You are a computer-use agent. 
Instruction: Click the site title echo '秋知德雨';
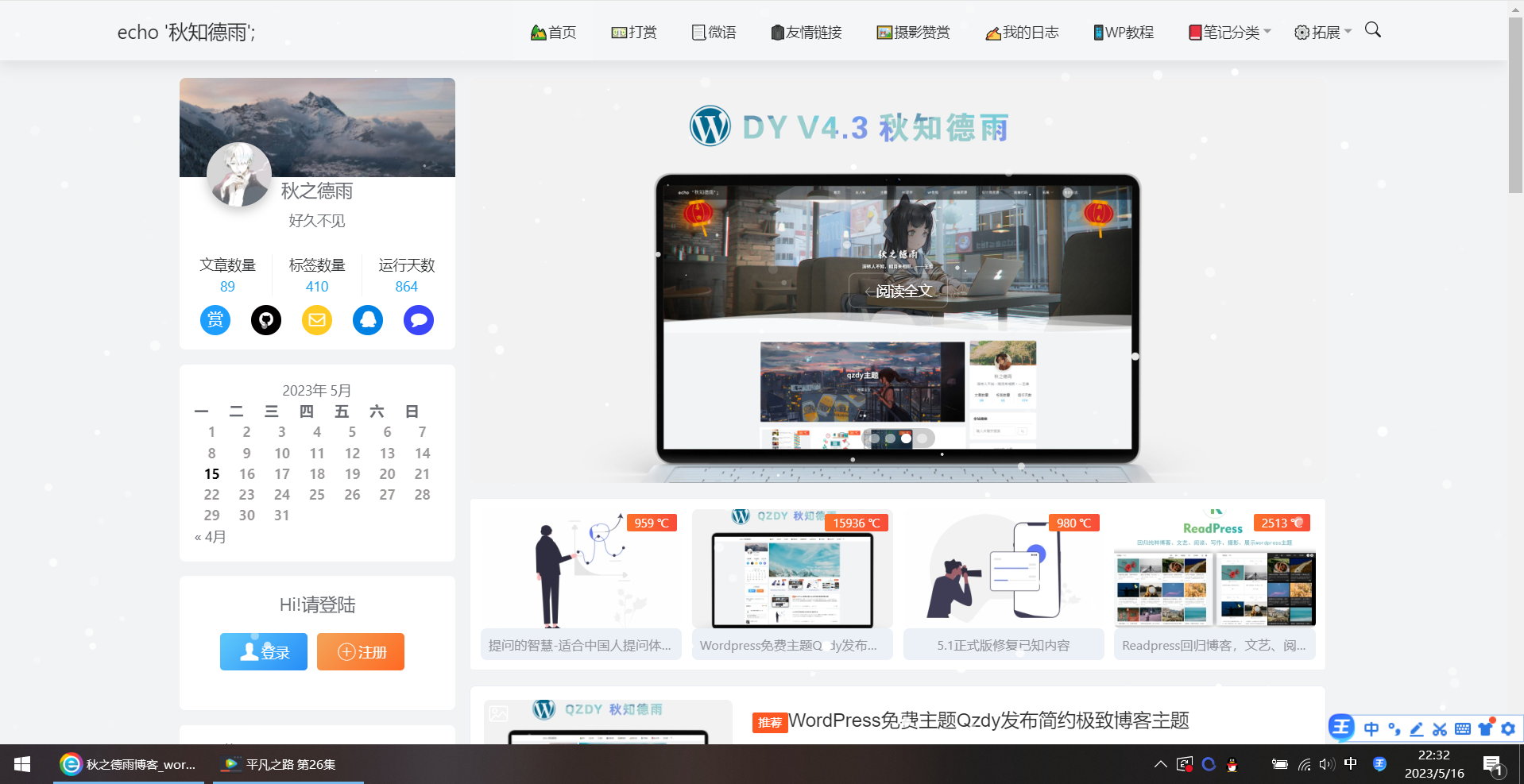click(x=187, y=33)
